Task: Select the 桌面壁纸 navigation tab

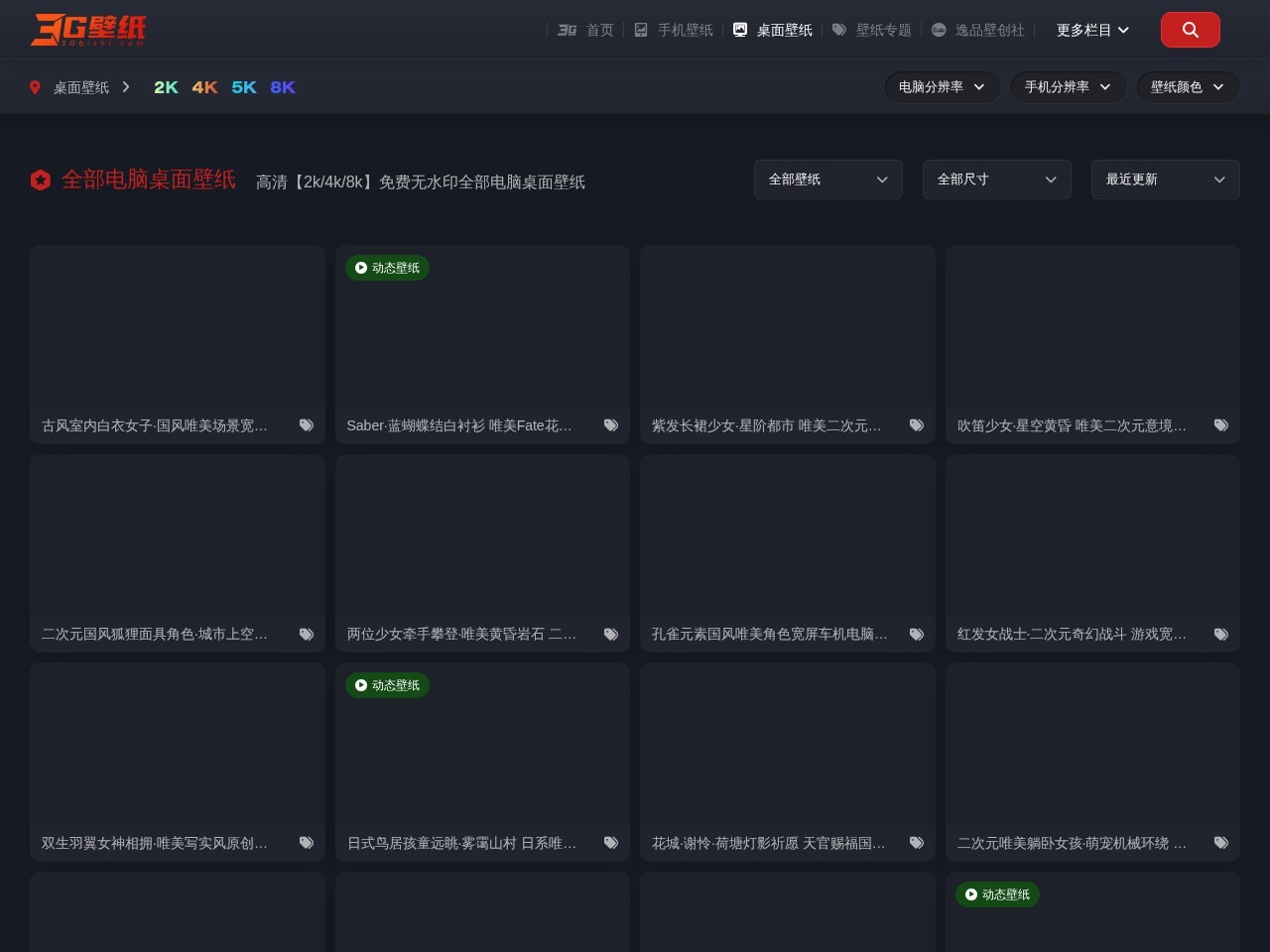Action: tap(784, 30)
